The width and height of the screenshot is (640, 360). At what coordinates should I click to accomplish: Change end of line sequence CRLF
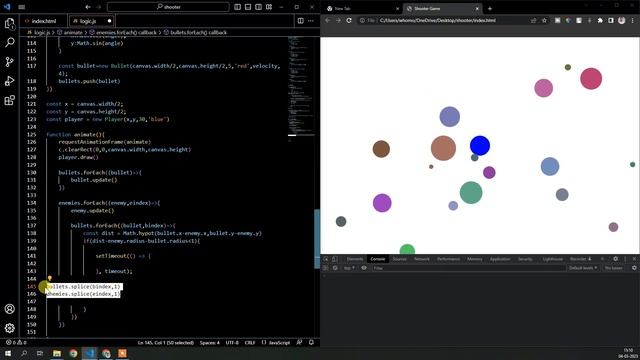pyautogui.click(x=250, y=342)
